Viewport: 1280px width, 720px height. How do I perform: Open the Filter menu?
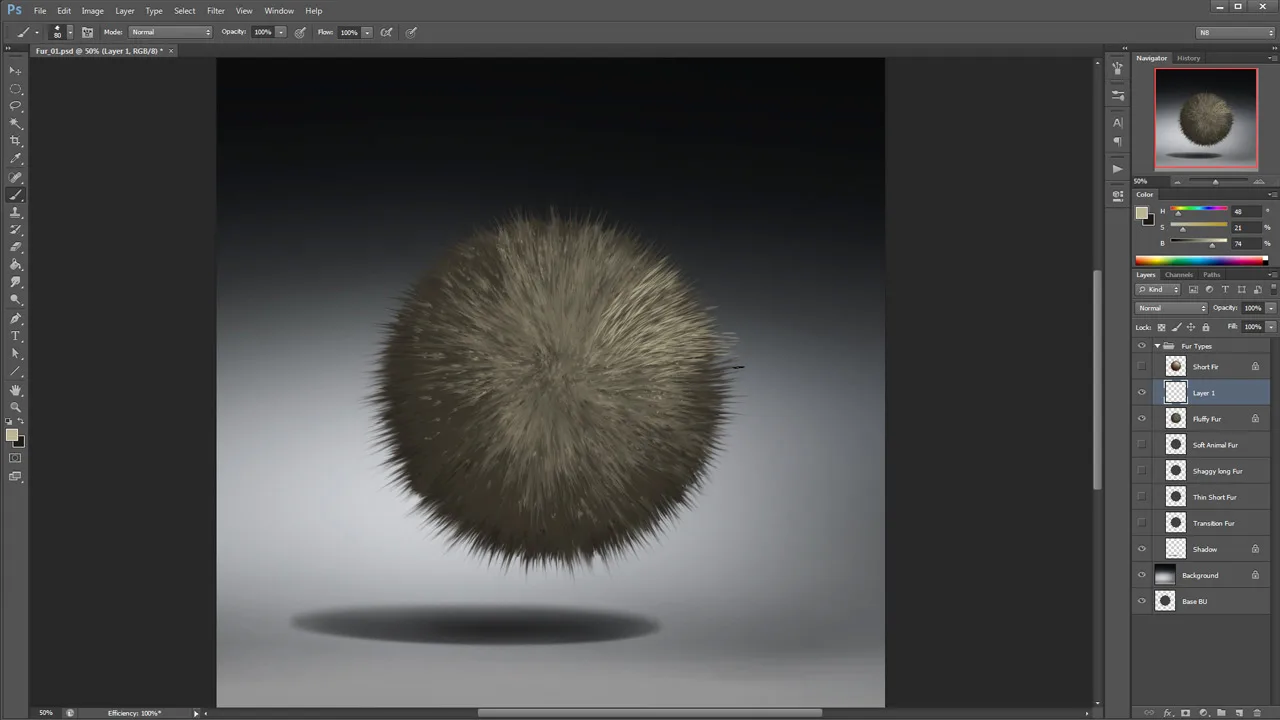pyautogui.click(x=215, y=10)
